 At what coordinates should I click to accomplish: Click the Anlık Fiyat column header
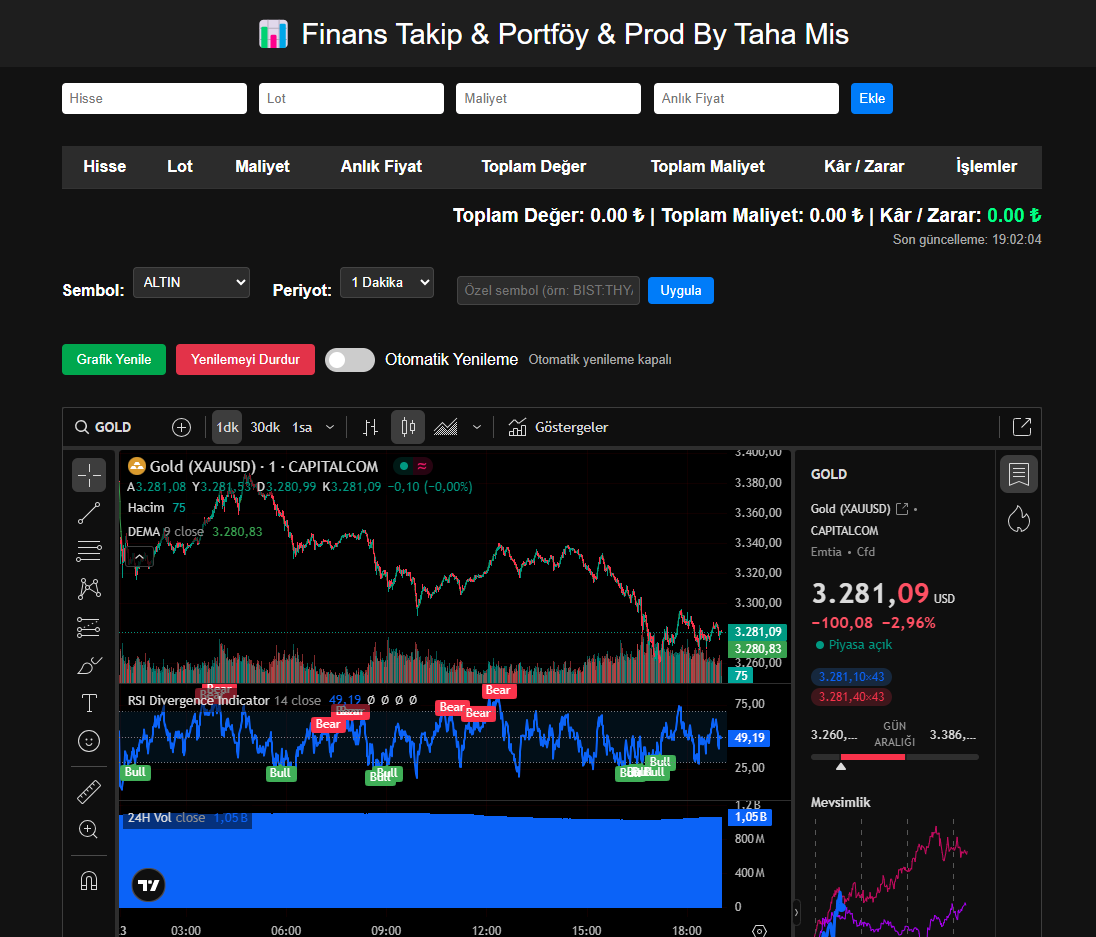(x=381, y=166)
